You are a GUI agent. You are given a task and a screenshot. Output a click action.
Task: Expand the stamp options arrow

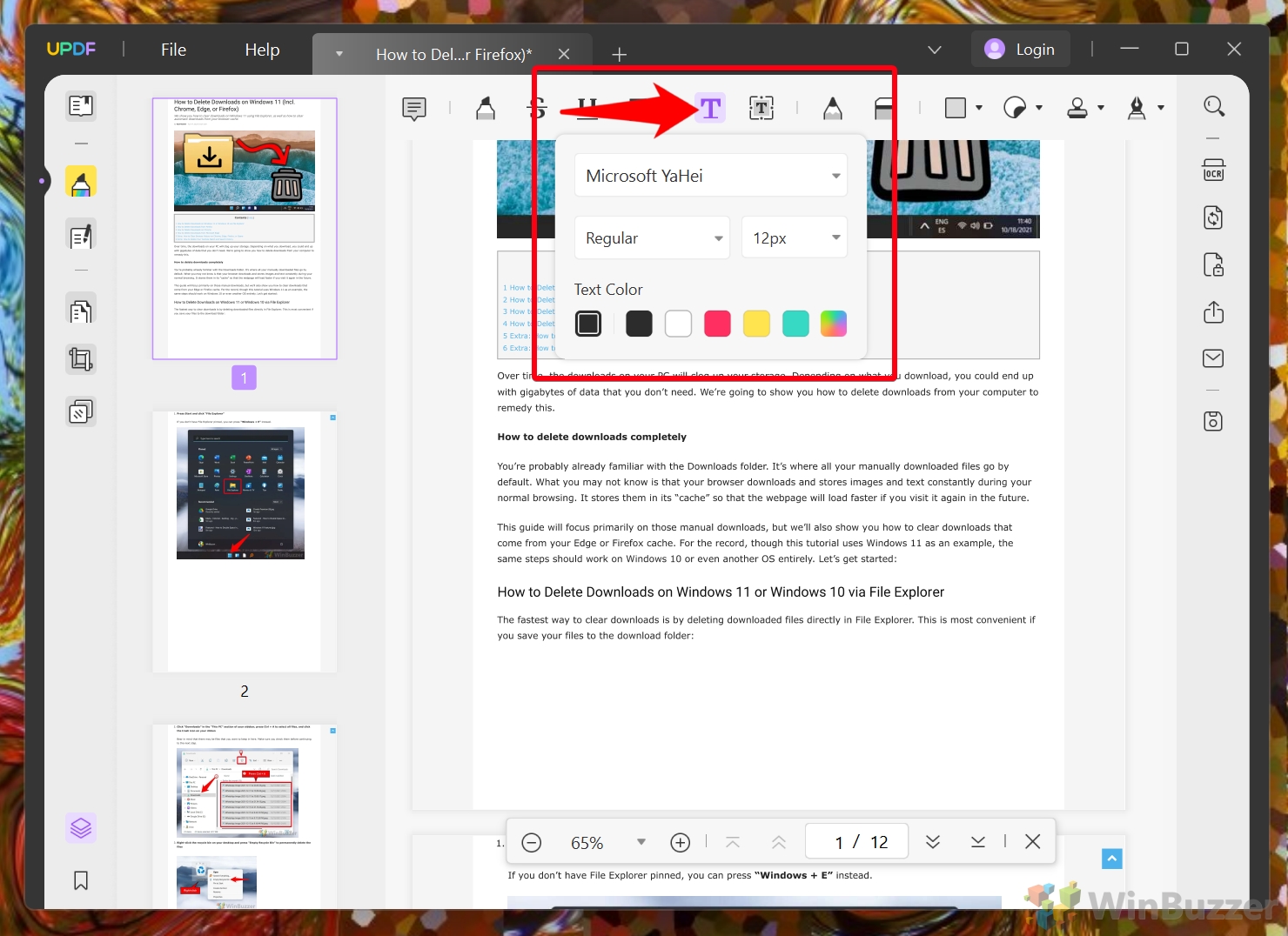click(1101, 108)
